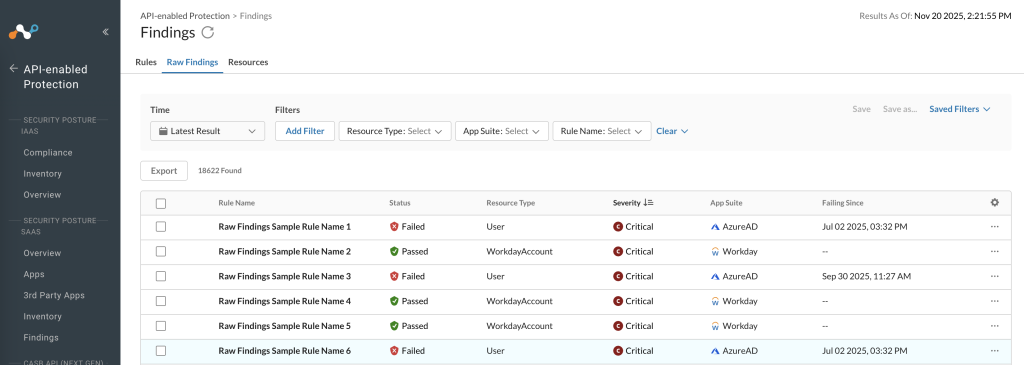The image size is (1024, 365).
Task: Open more actions for Rule Name 4
Action: [x=995, y=301]
